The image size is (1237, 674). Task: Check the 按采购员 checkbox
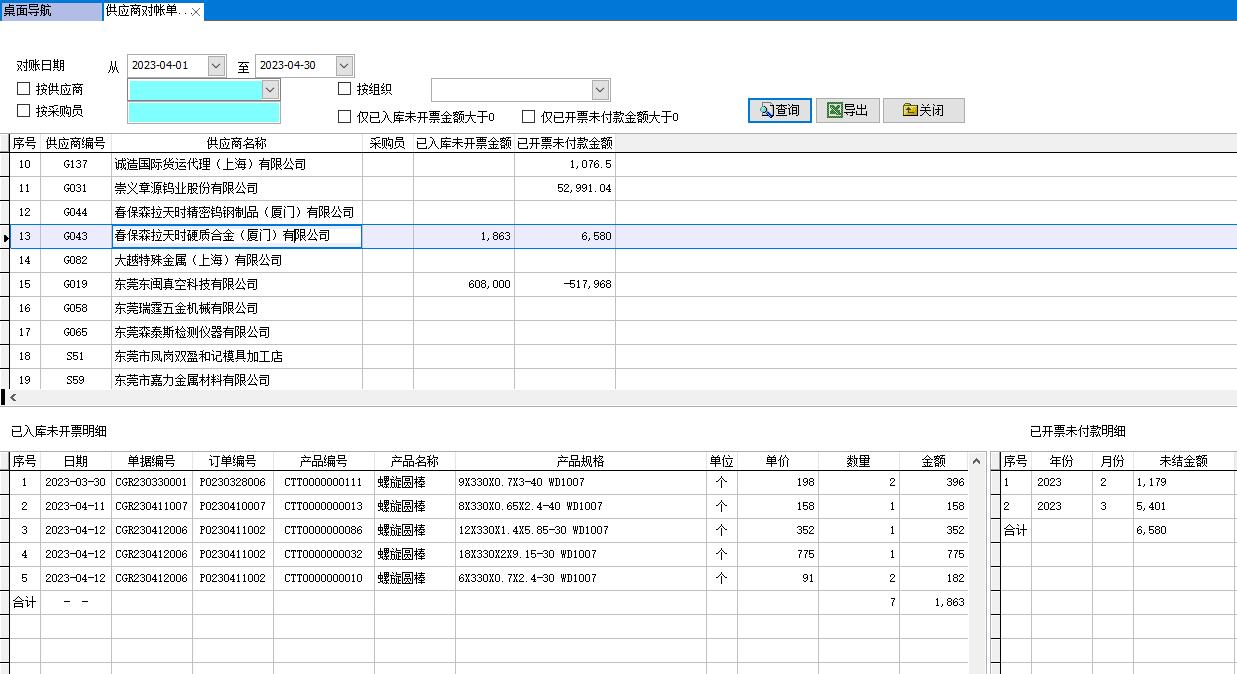(22, 110)
